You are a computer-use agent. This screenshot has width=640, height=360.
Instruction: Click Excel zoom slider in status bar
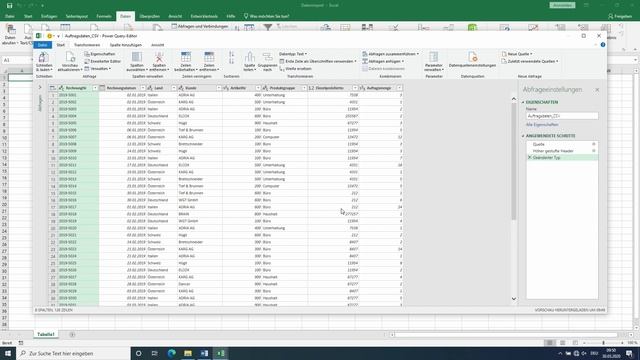[x=604, y=343]
